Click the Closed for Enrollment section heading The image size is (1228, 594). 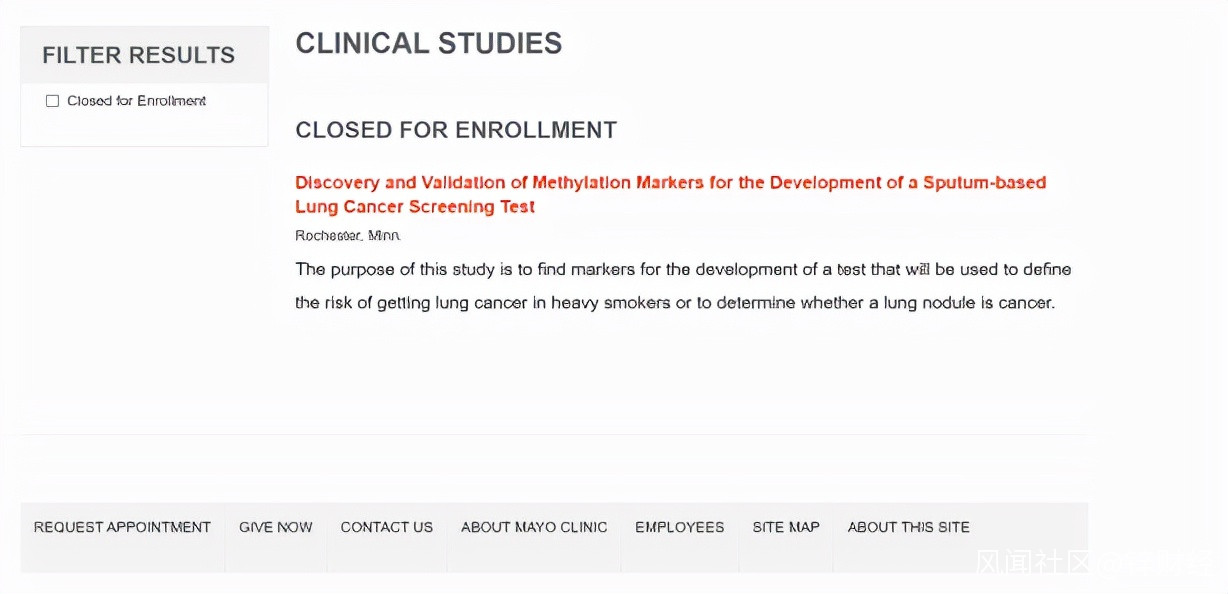[x=456, y=130]
